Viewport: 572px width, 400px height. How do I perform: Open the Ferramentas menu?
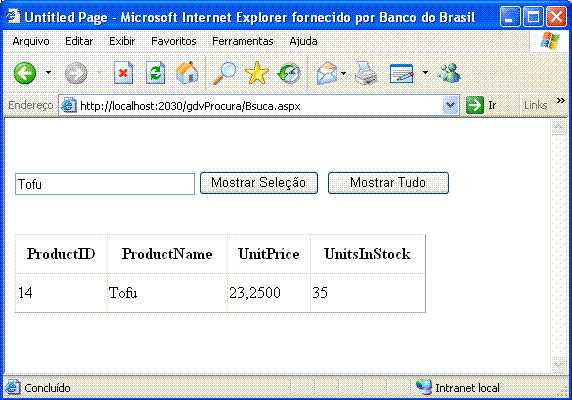[243, 41]
